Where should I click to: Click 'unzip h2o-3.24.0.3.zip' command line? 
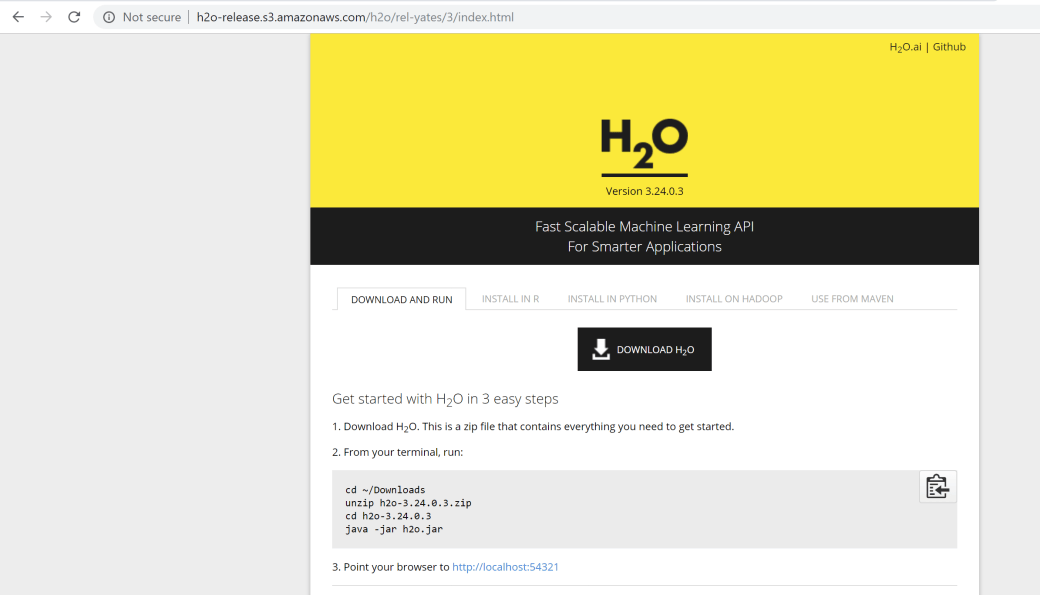coord(408,503)
